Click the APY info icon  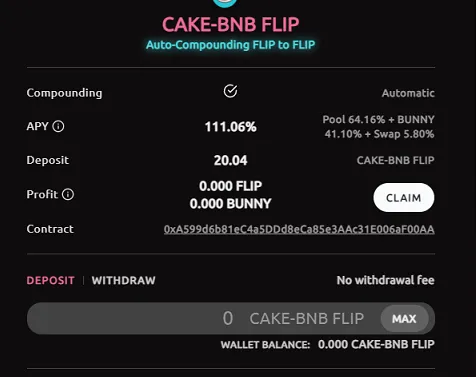pos(58,126)
